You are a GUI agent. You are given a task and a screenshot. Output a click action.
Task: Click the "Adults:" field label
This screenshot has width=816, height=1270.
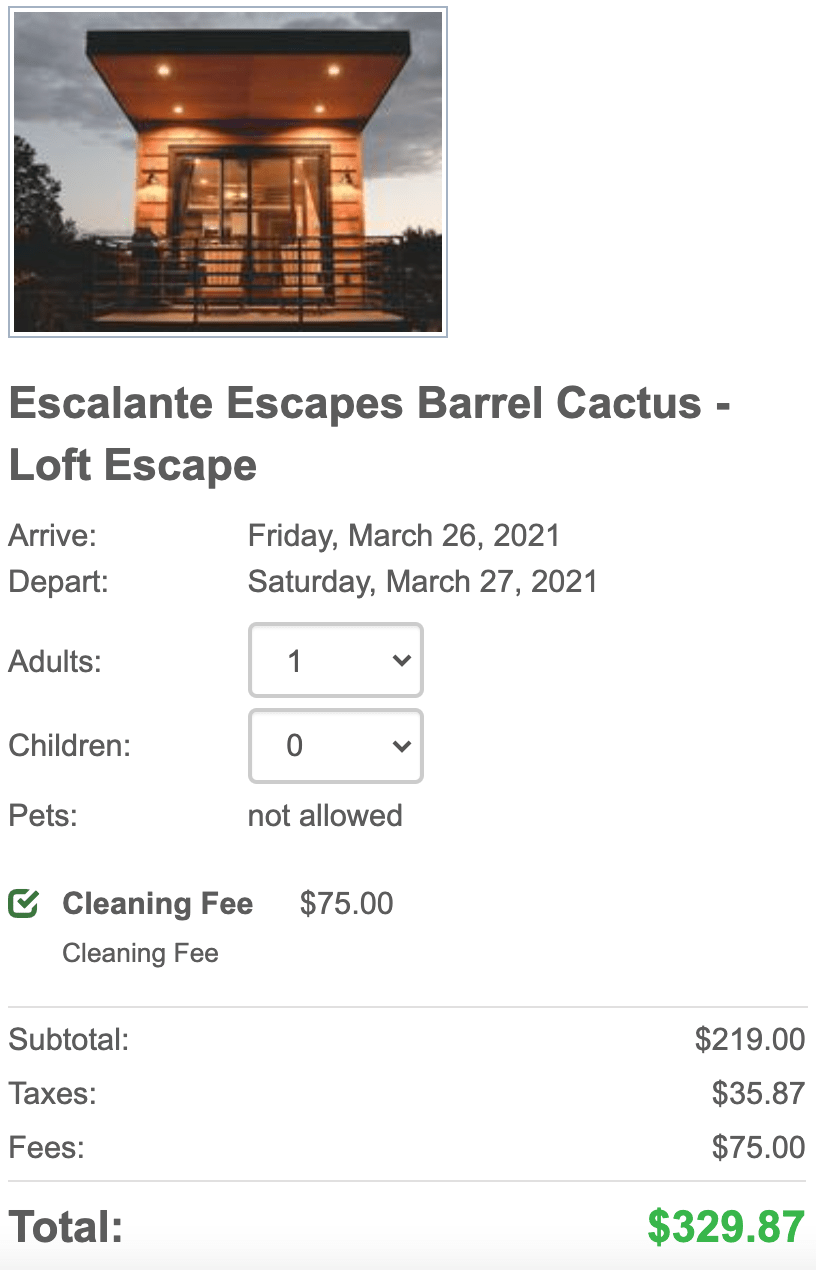tap(55, 661)
